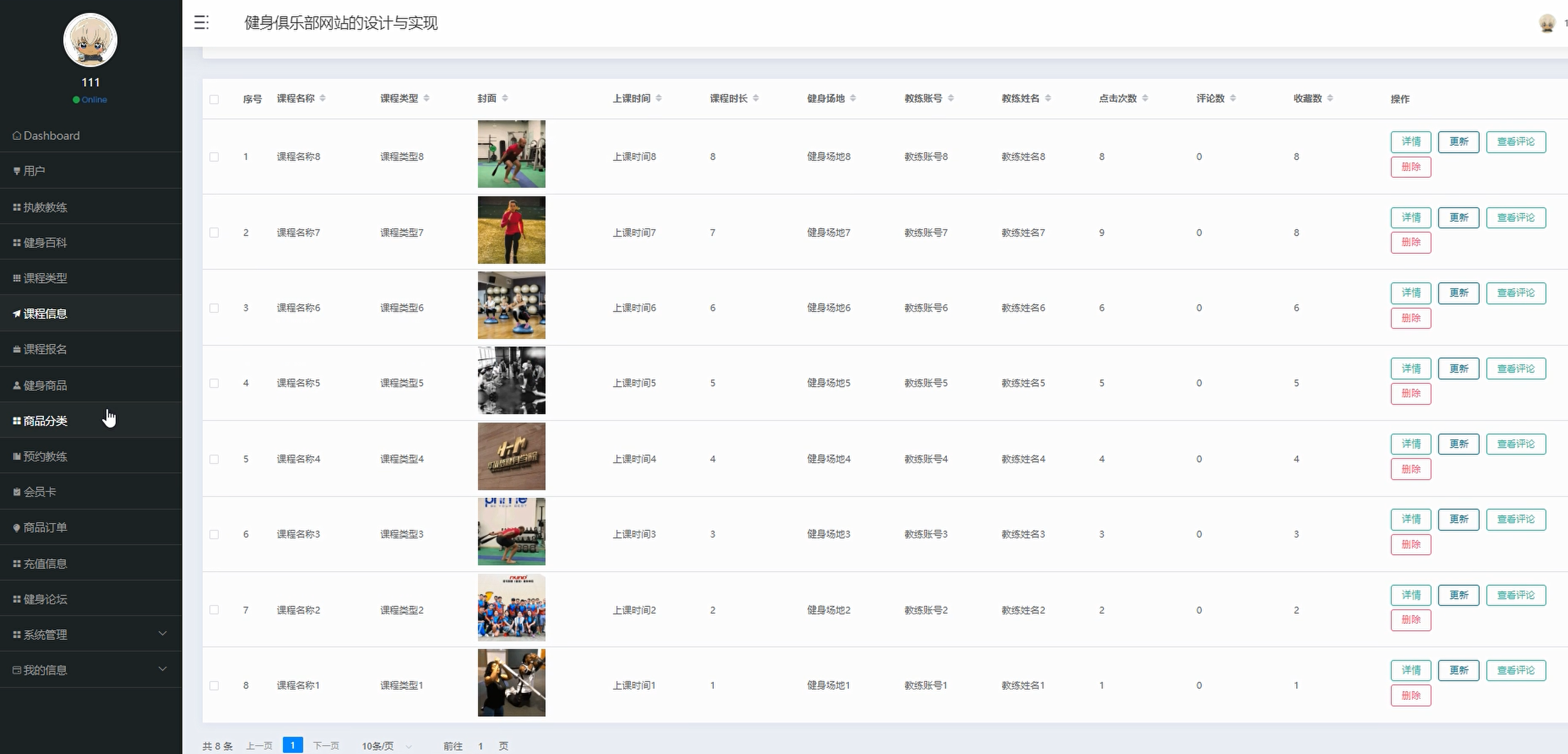Open cover thumbnail for 课程名称6
This screenshot has height=754, width=1568.
coord(511,305)
